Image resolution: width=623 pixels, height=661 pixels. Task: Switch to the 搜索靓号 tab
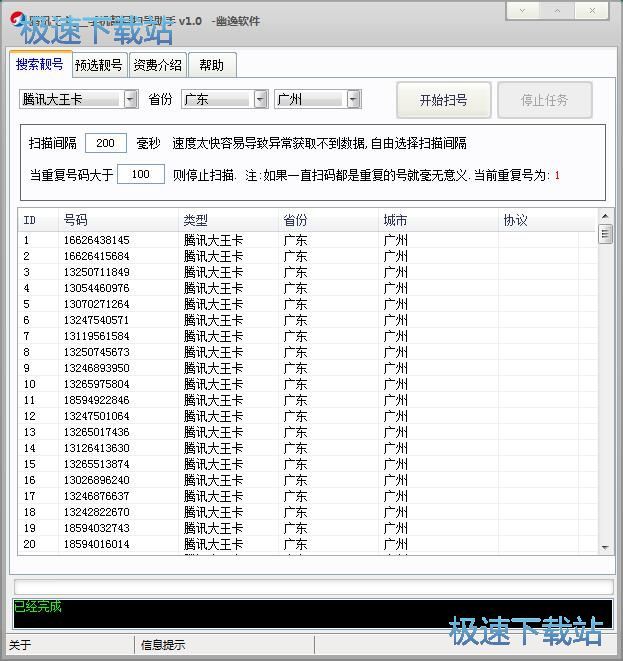click(x=40, y=64)
